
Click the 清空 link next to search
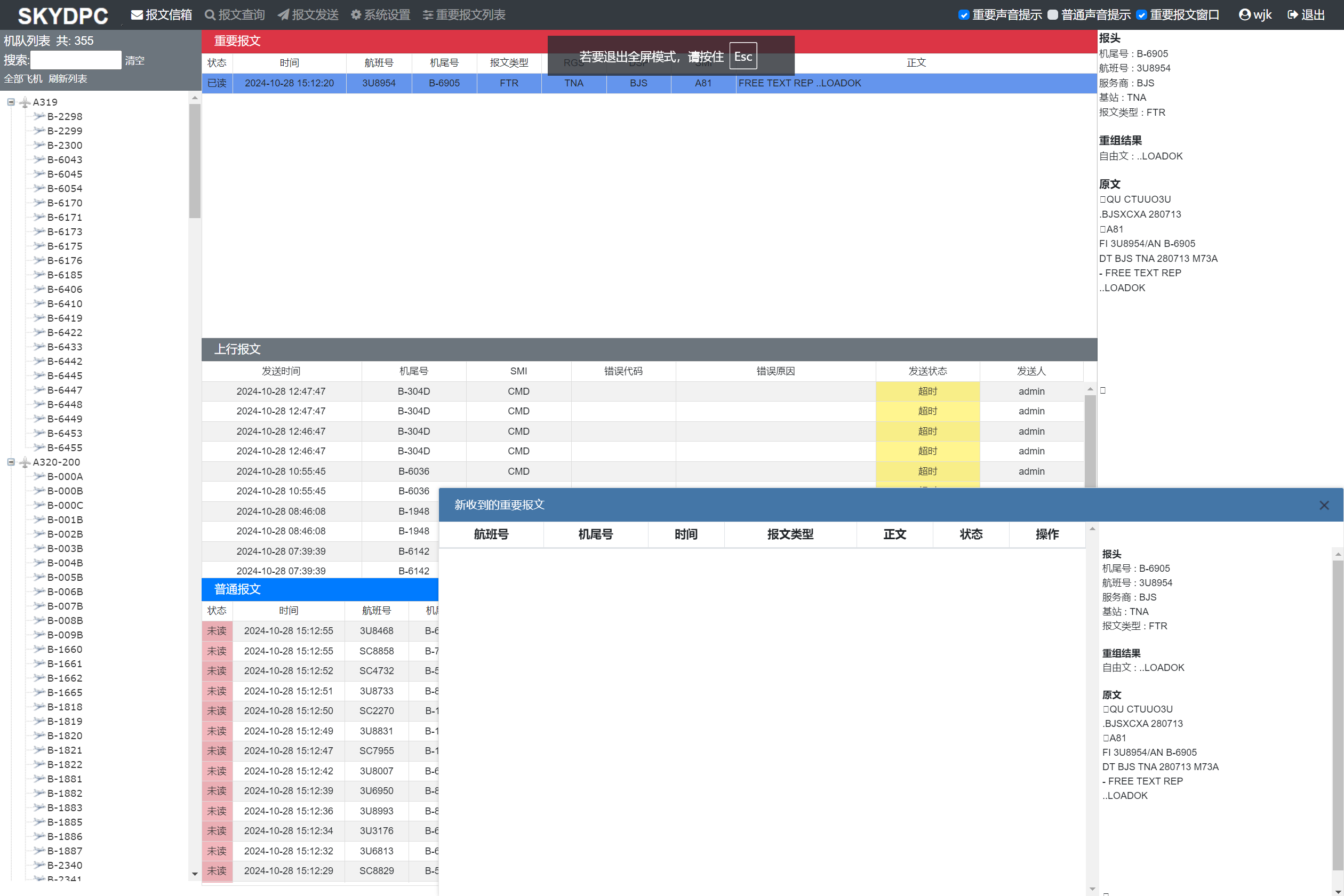point(135,61)
